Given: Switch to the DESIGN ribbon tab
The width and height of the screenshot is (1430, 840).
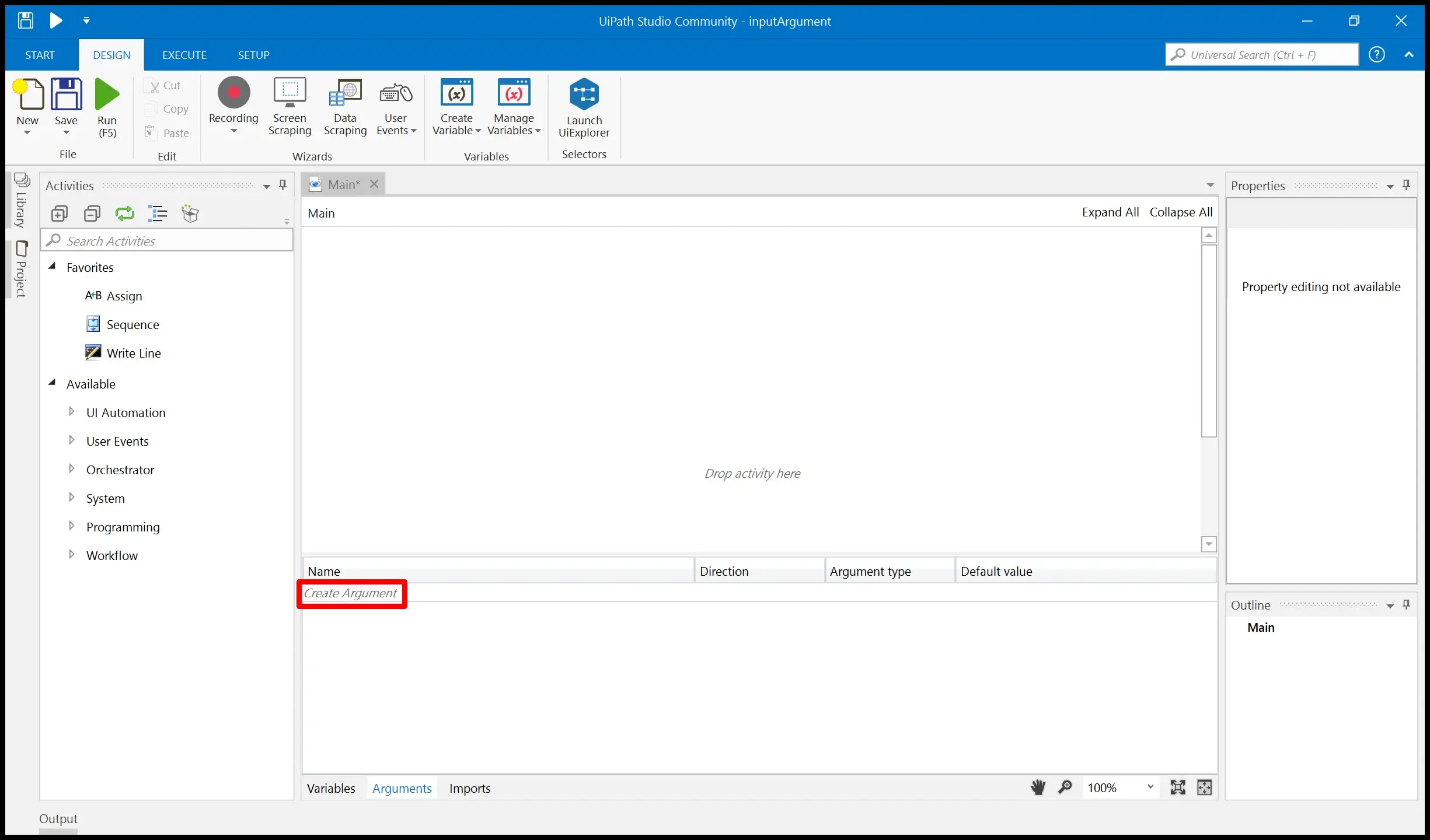Looking at the screenshot, I should (111, 55).
